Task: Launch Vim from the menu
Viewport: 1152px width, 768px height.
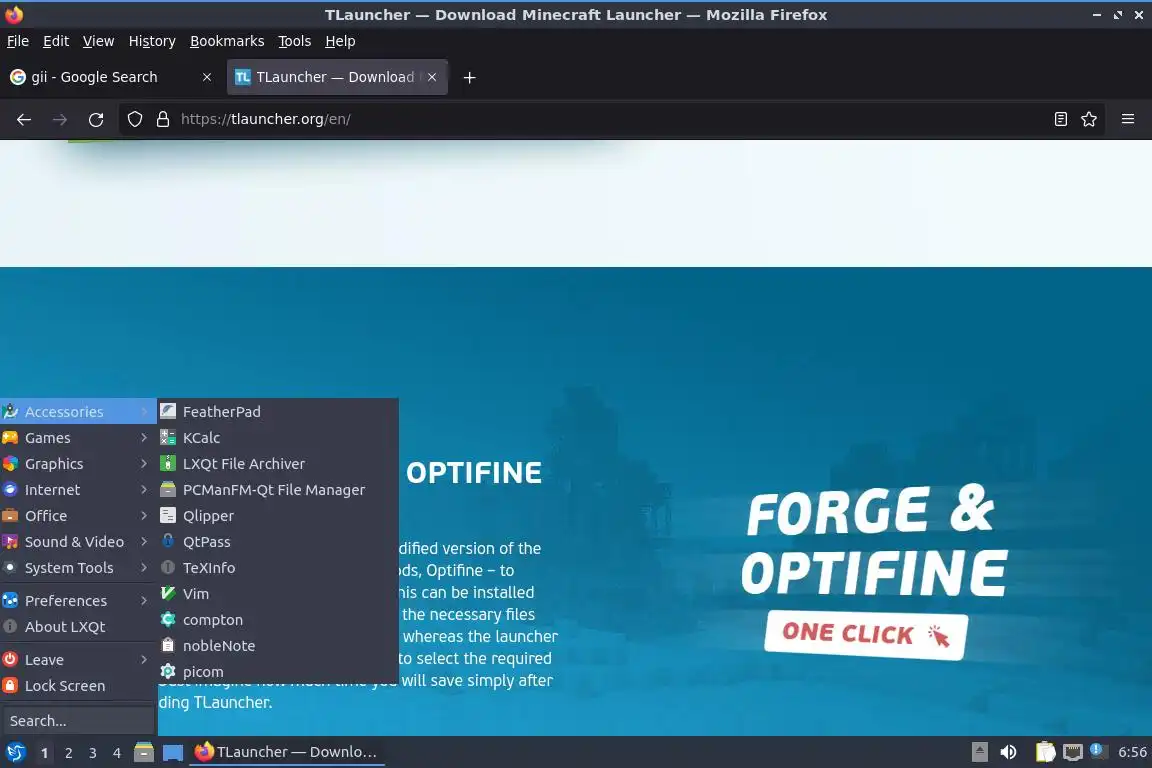Action: [x=278, y=594]
